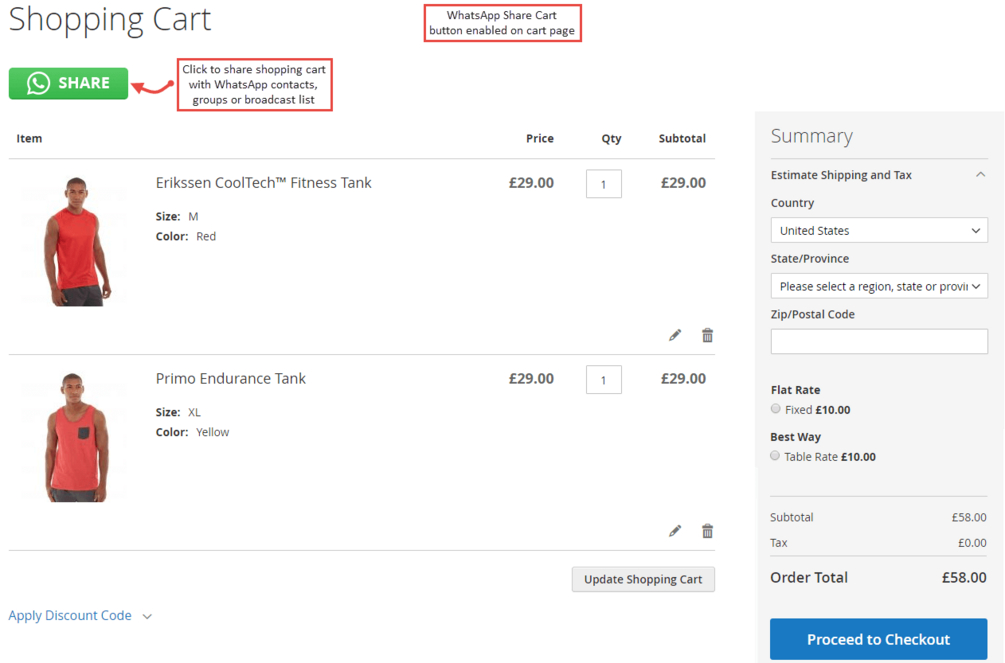Open Primo Endurance Tank product link
1005x663 pixels.
pyautogui.click(x=230, y=379)
